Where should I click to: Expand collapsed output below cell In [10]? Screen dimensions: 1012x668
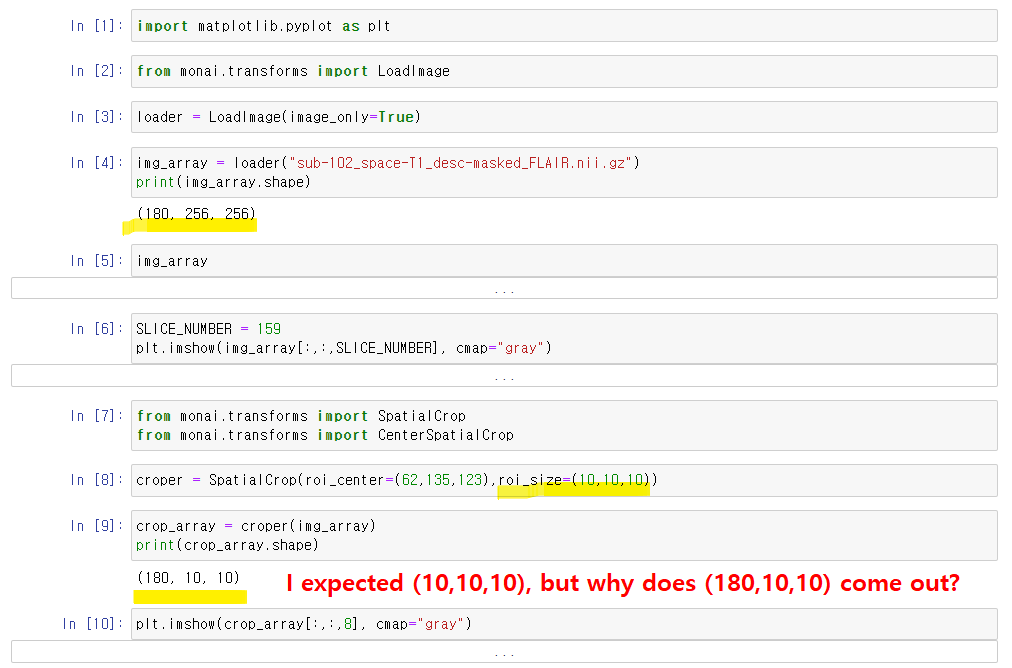504,652
